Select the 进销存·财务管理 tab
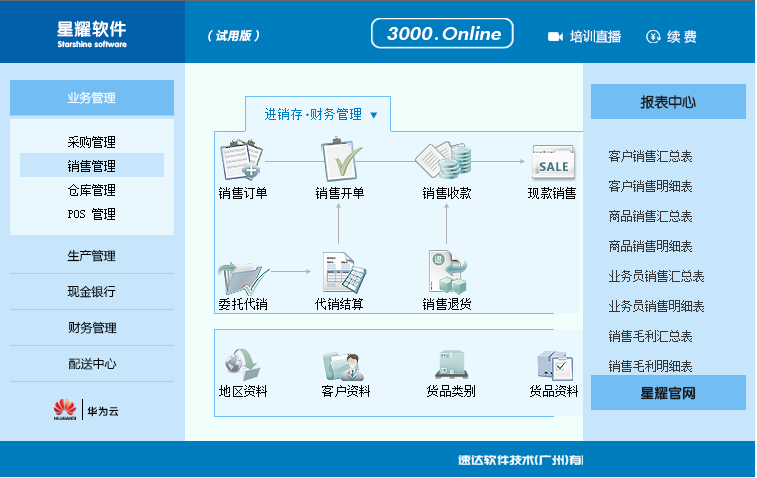Viewport: 757px width, 478px height. (318, 114)
